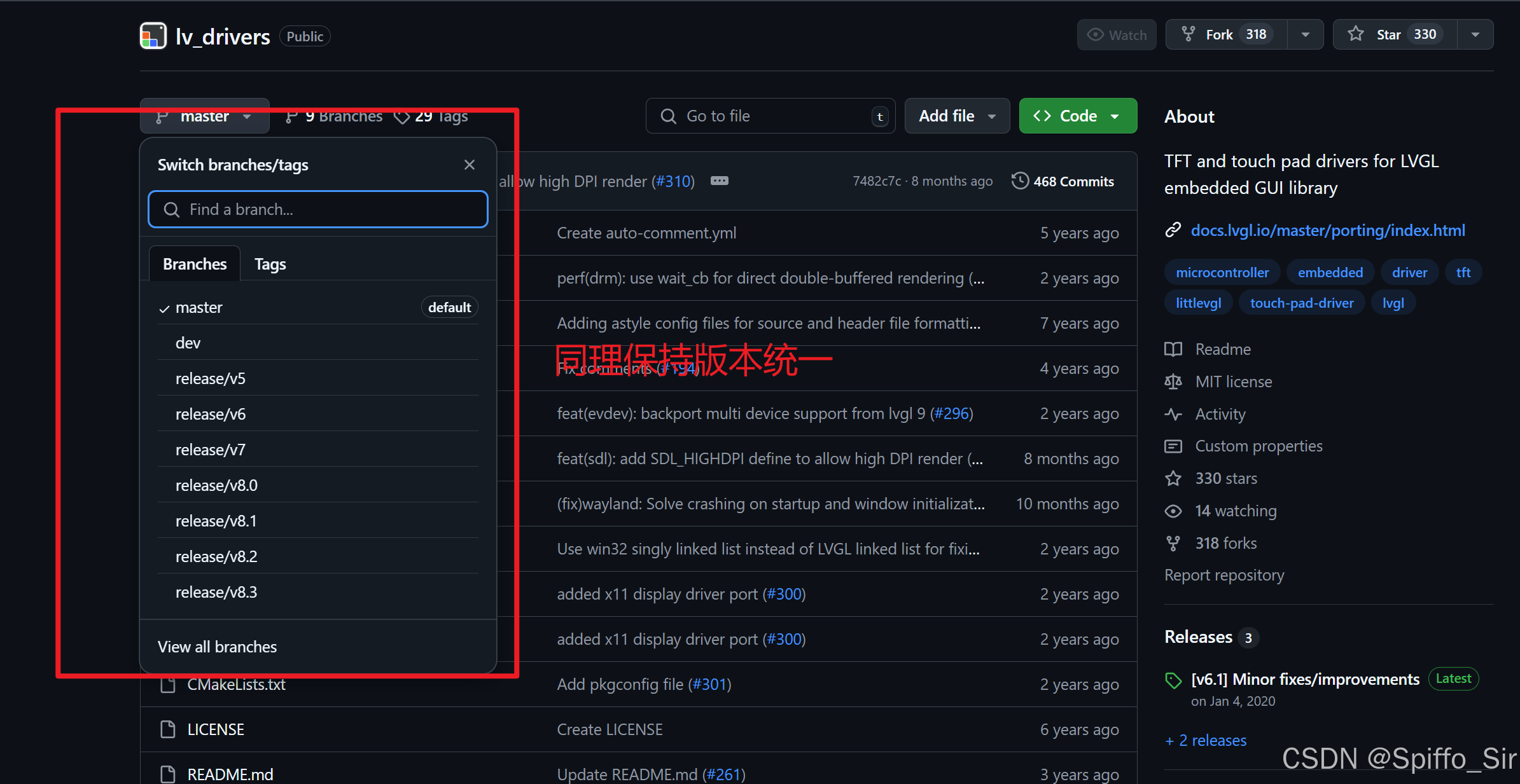
Task: Open the green Code dropdown button
Action: [1078, 116]
